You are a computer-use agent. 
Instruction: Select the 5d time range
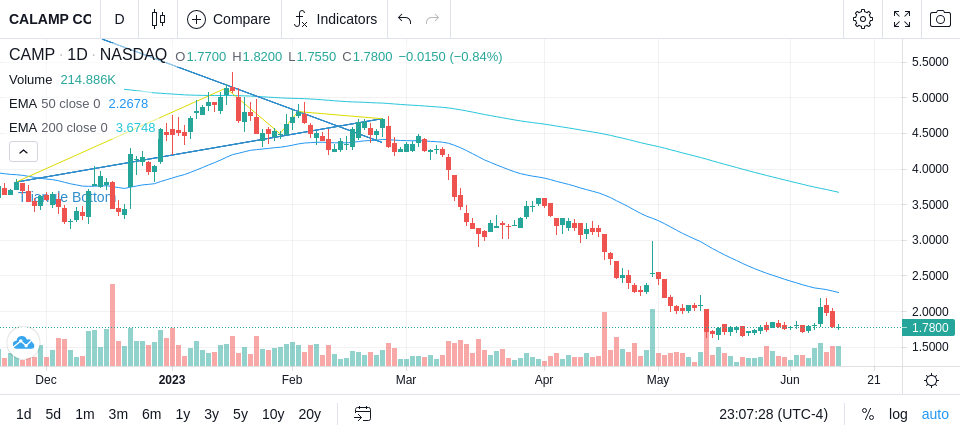(53, 415)
